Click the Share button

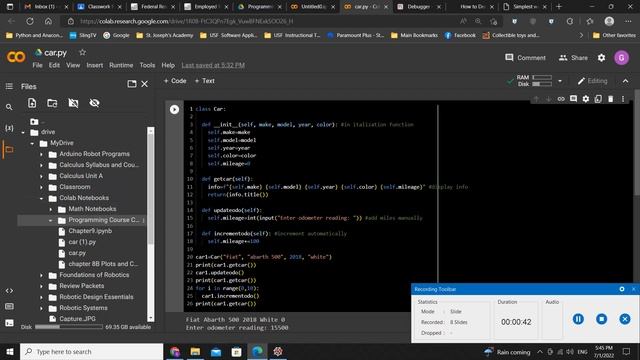click(x=573, y=58)
